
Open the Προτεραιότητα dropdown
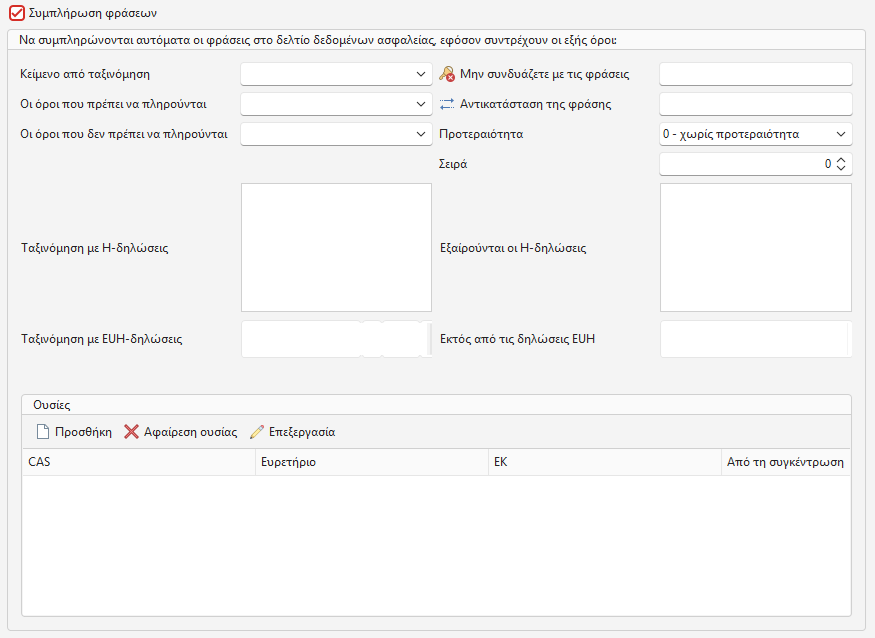click(x=756, y=135)
